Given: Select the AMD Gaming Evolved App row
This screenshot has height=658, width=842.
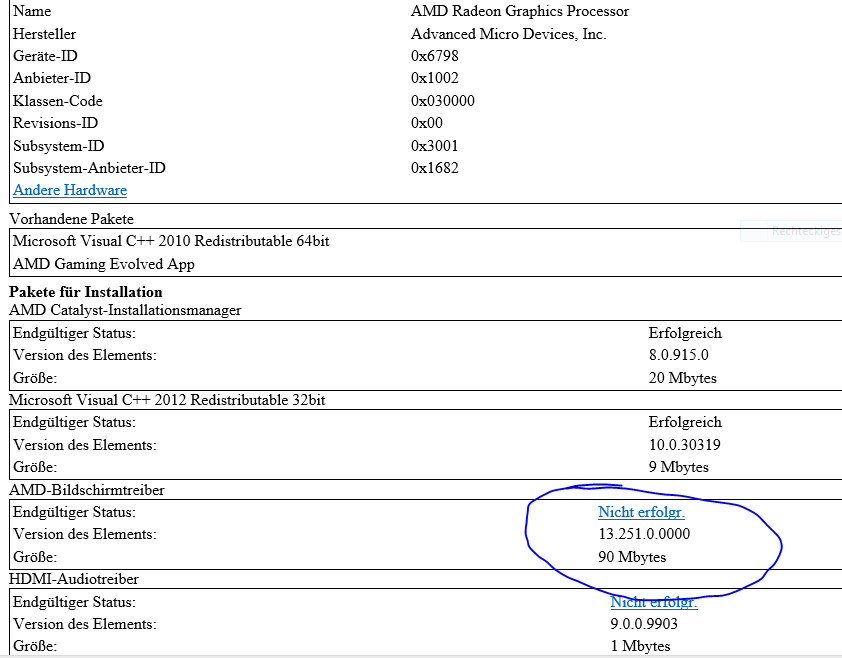Looking at the screenshot, I should tap(104, 264).
